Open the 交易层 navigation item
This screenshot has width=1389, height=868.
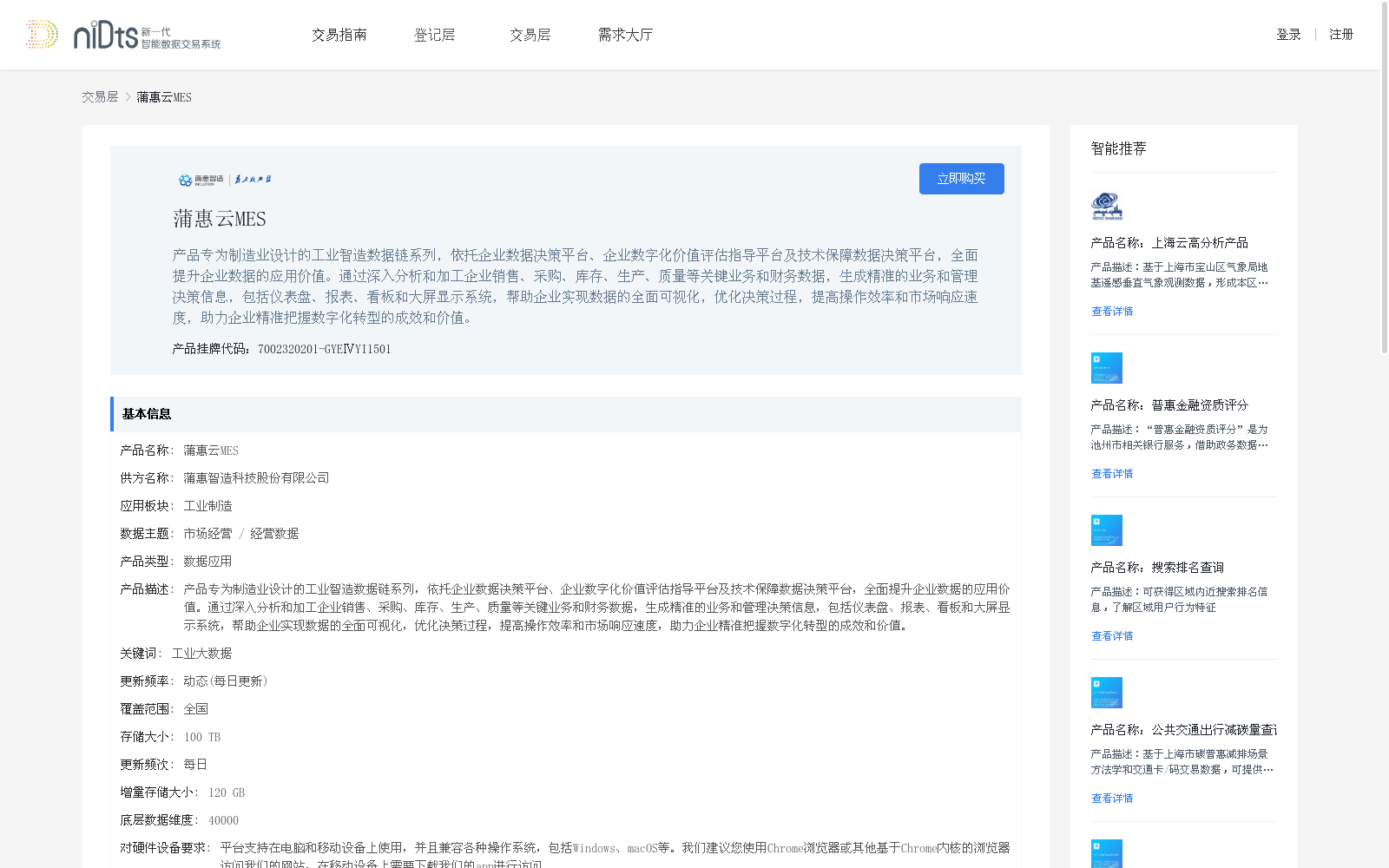point(530,35)
